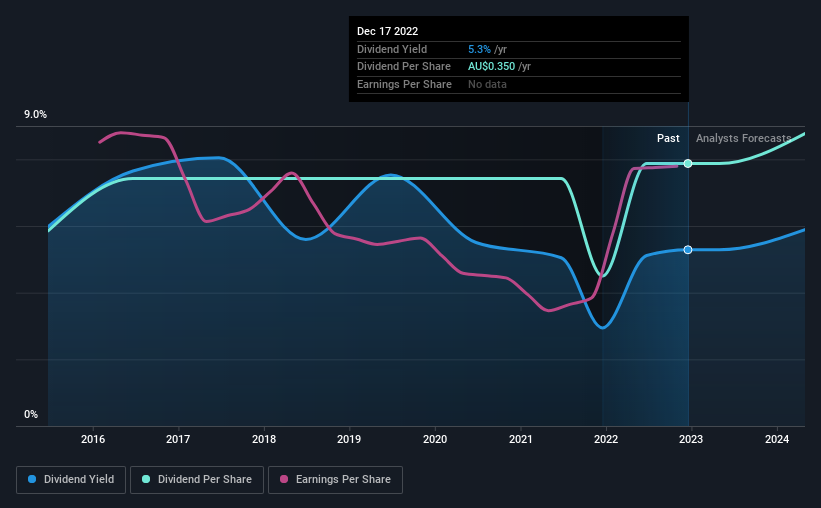This screenshot has height=508, width=821.
Task: Click the Analysts Forecasts label
Action: point(744,138)
